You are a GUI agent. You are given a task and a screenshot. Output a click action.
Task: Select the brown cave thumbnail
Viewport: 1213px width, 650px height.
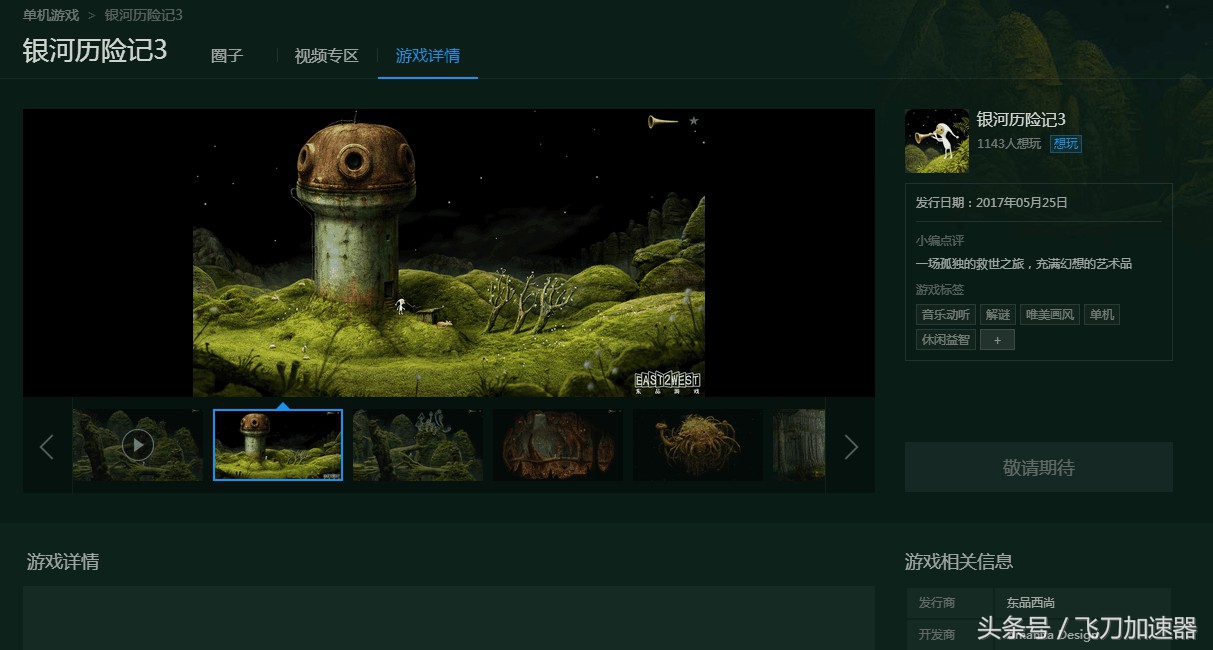(x=558, y=445)
